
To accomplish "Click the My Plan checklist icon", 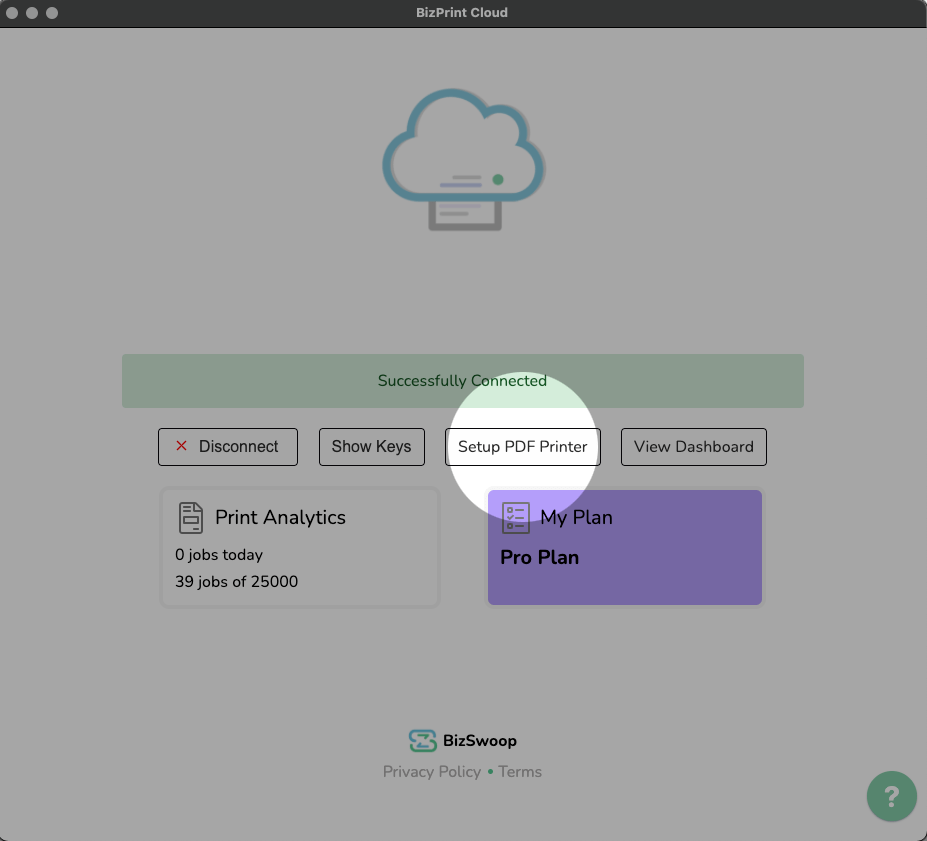I will 515,517.
